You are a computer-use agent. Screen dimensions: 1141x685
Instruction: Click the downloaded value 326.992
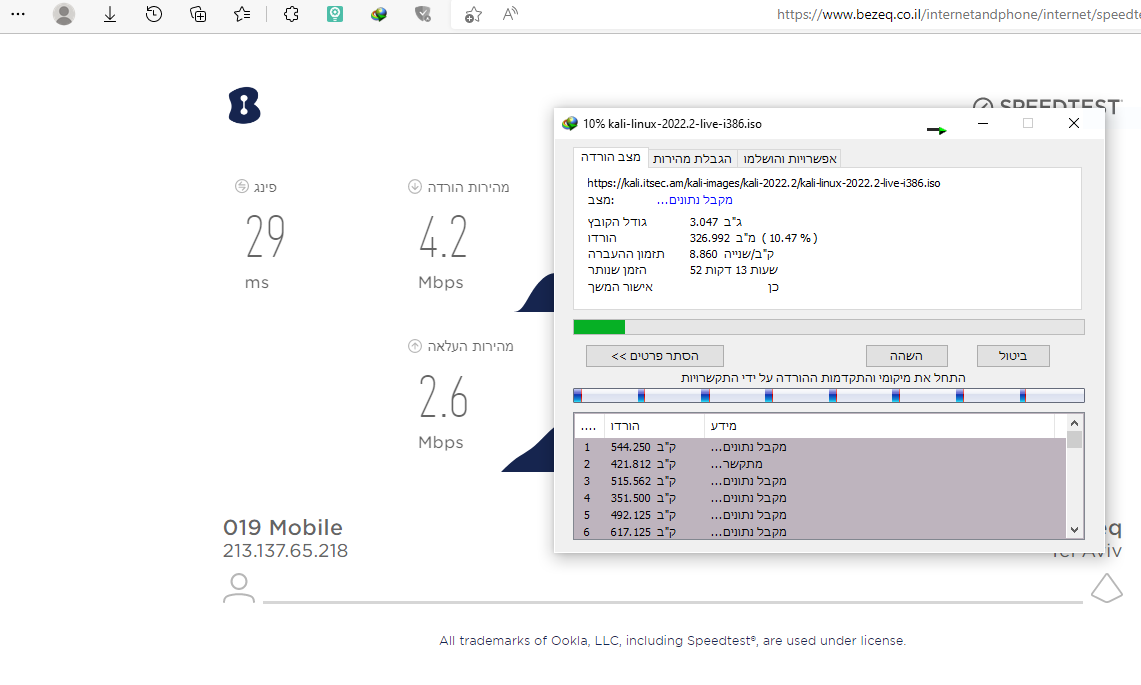pyautogui.click(x=709, y=238)
